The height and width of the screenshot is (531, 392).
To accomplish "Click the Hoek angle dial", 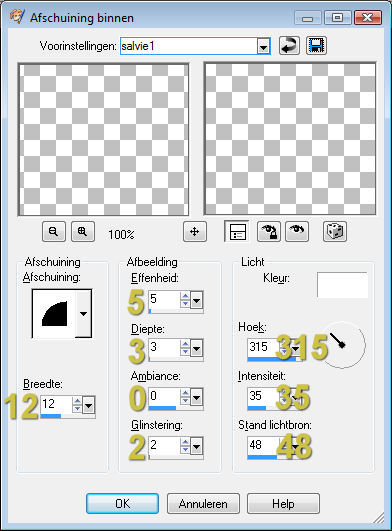I will pos(342,345).
